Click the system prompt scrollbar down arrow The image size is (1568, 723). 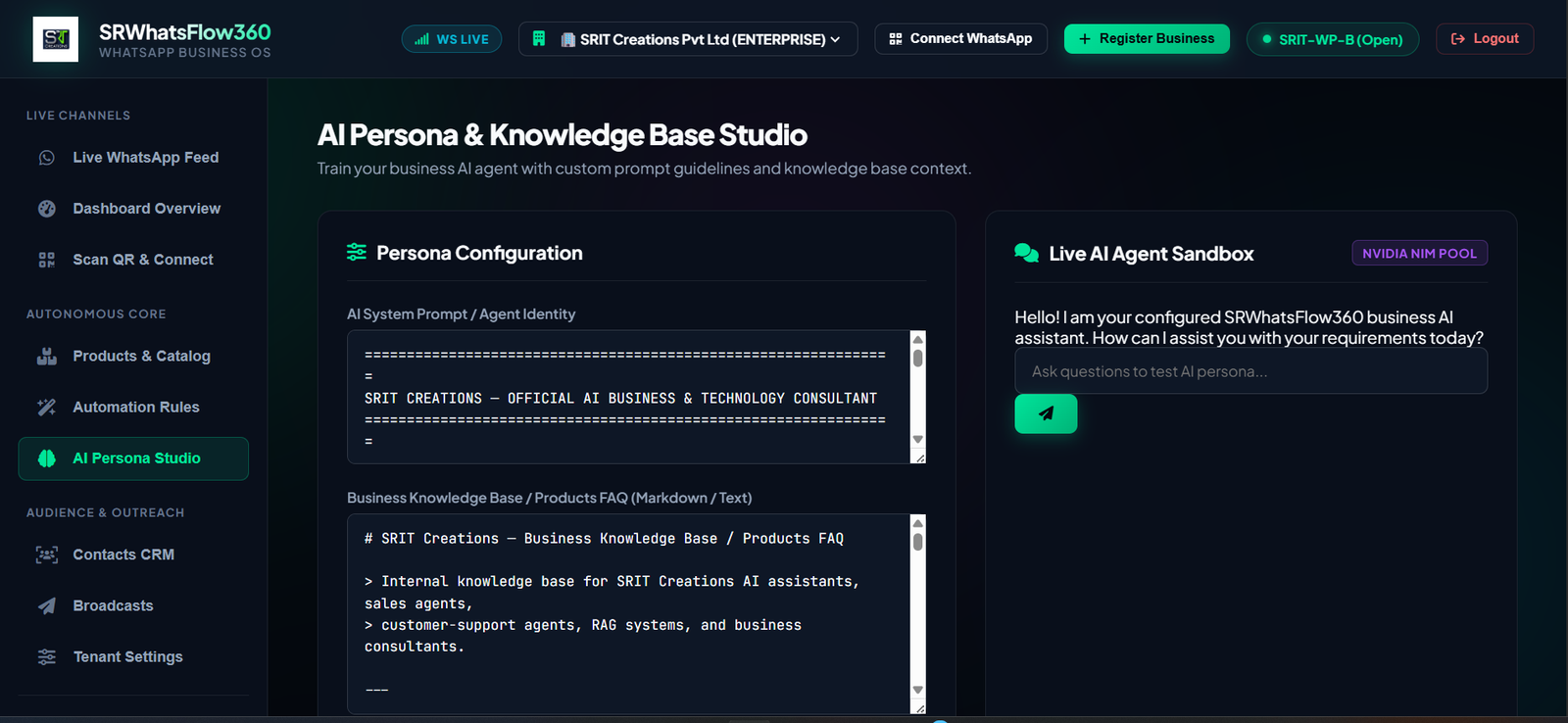click(x=918, y=439)
